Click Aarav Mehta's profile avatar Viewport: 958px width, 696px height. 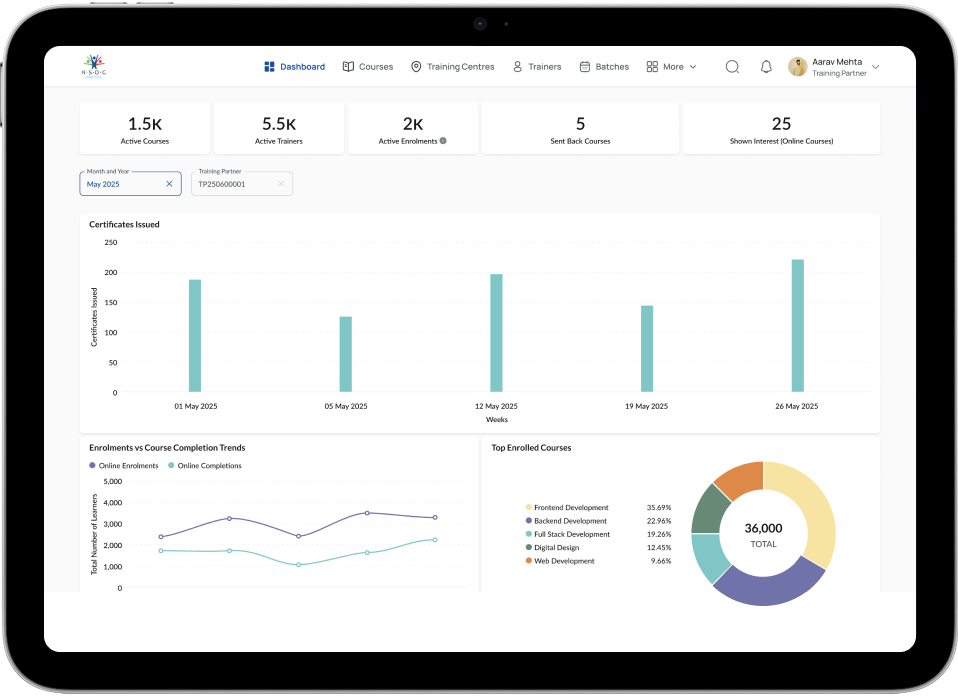click(798, 67)
